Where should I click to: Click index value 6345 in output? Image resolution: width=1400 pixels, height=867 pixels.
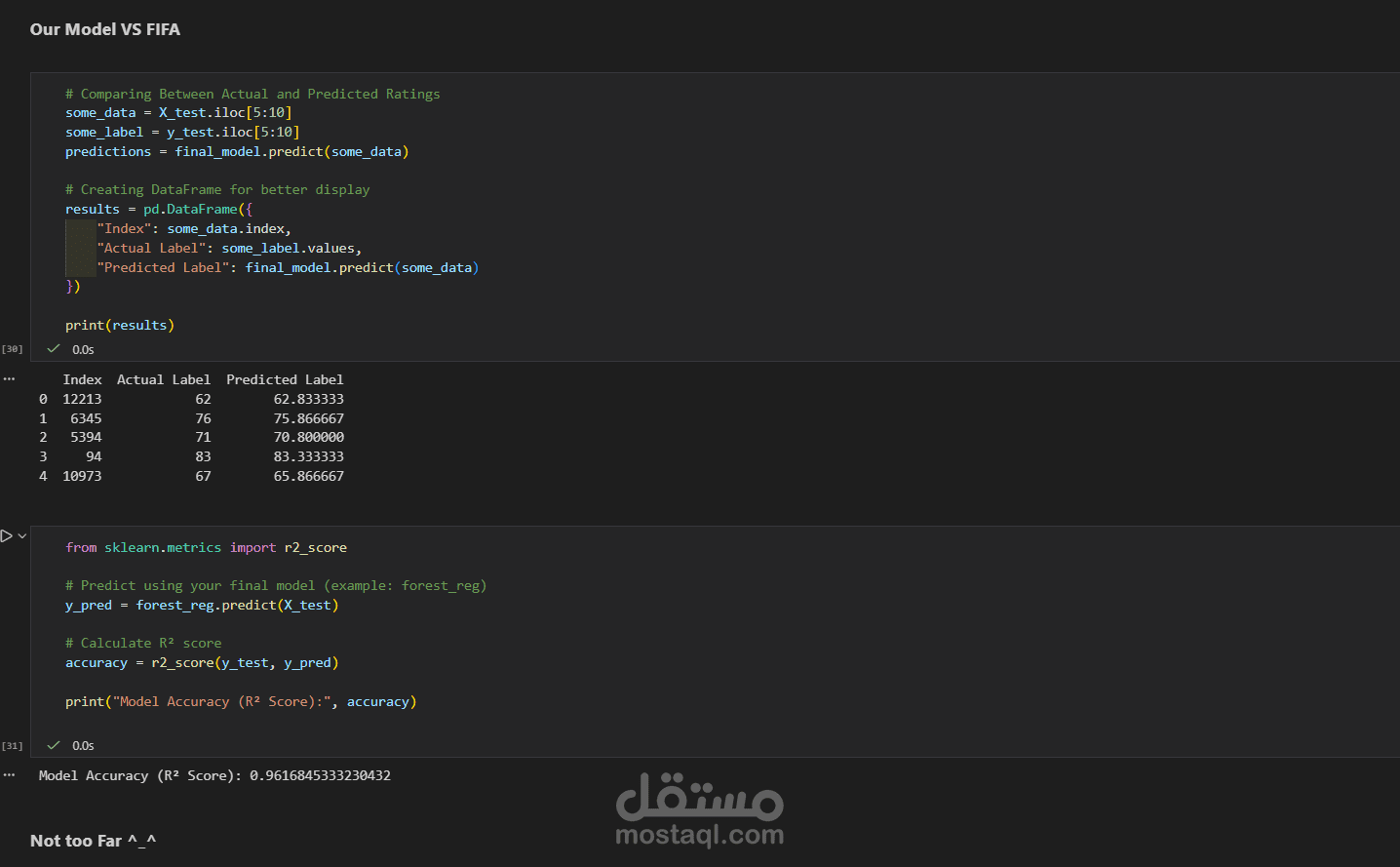point(86,418)
